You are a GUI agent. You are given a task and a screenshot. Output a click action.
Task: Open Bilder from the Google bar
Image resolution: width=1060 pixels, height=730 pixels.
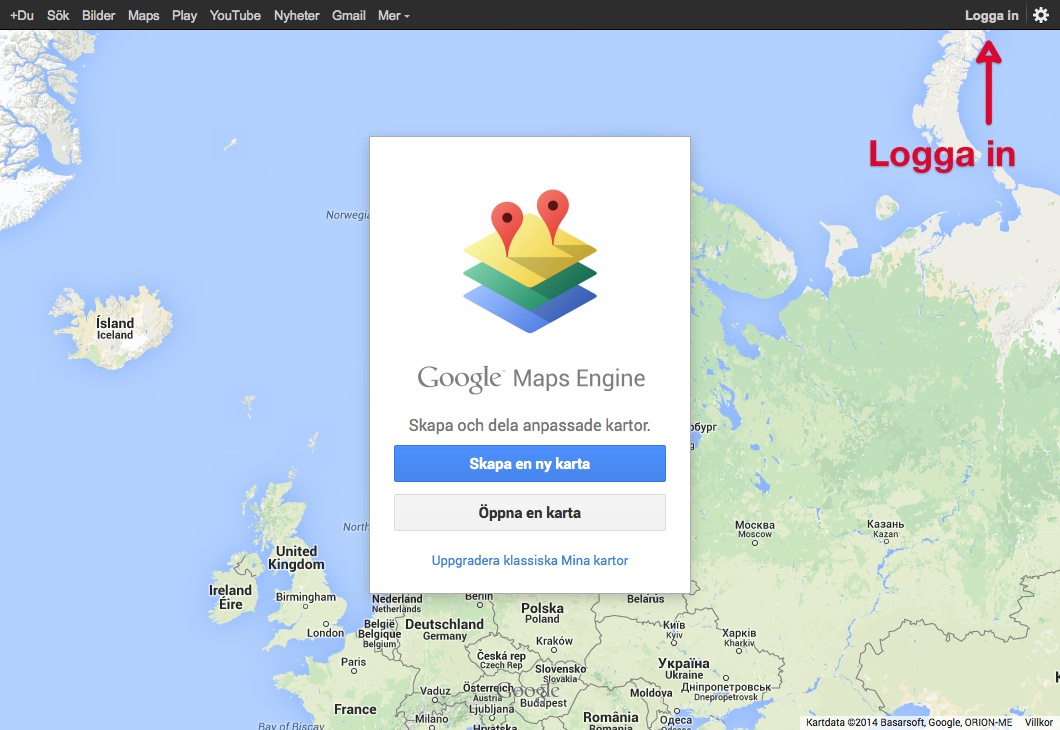tap(99, 15)
